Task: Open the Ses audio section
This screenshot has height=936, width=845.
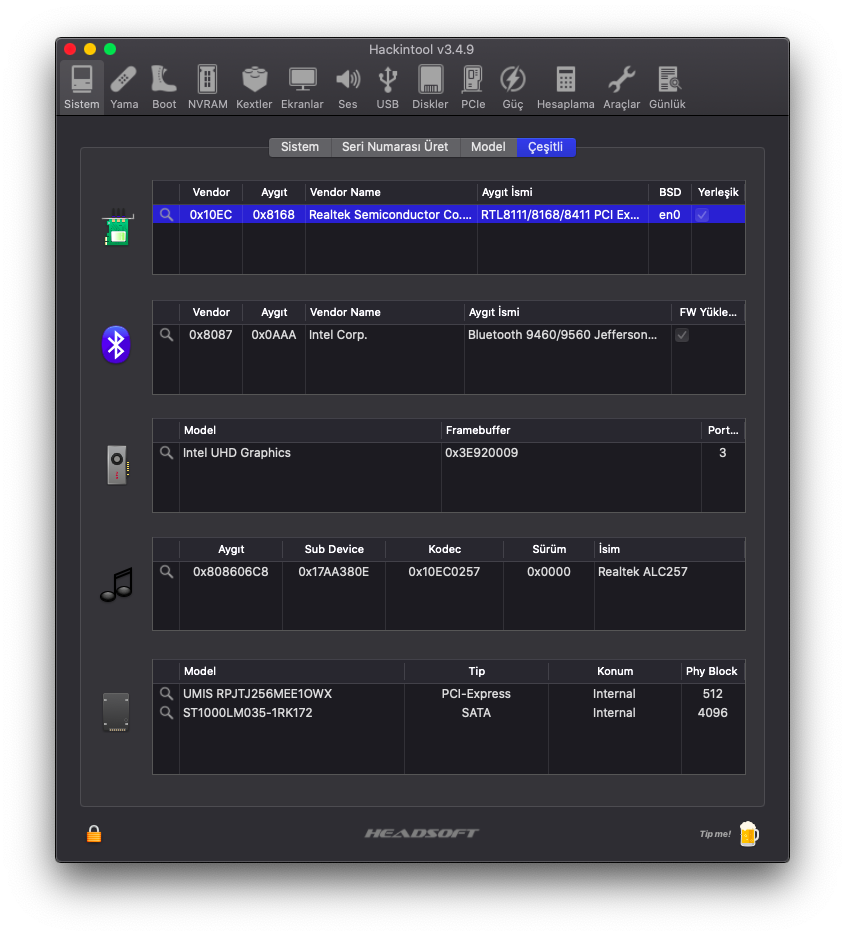Action: point(348,88)
